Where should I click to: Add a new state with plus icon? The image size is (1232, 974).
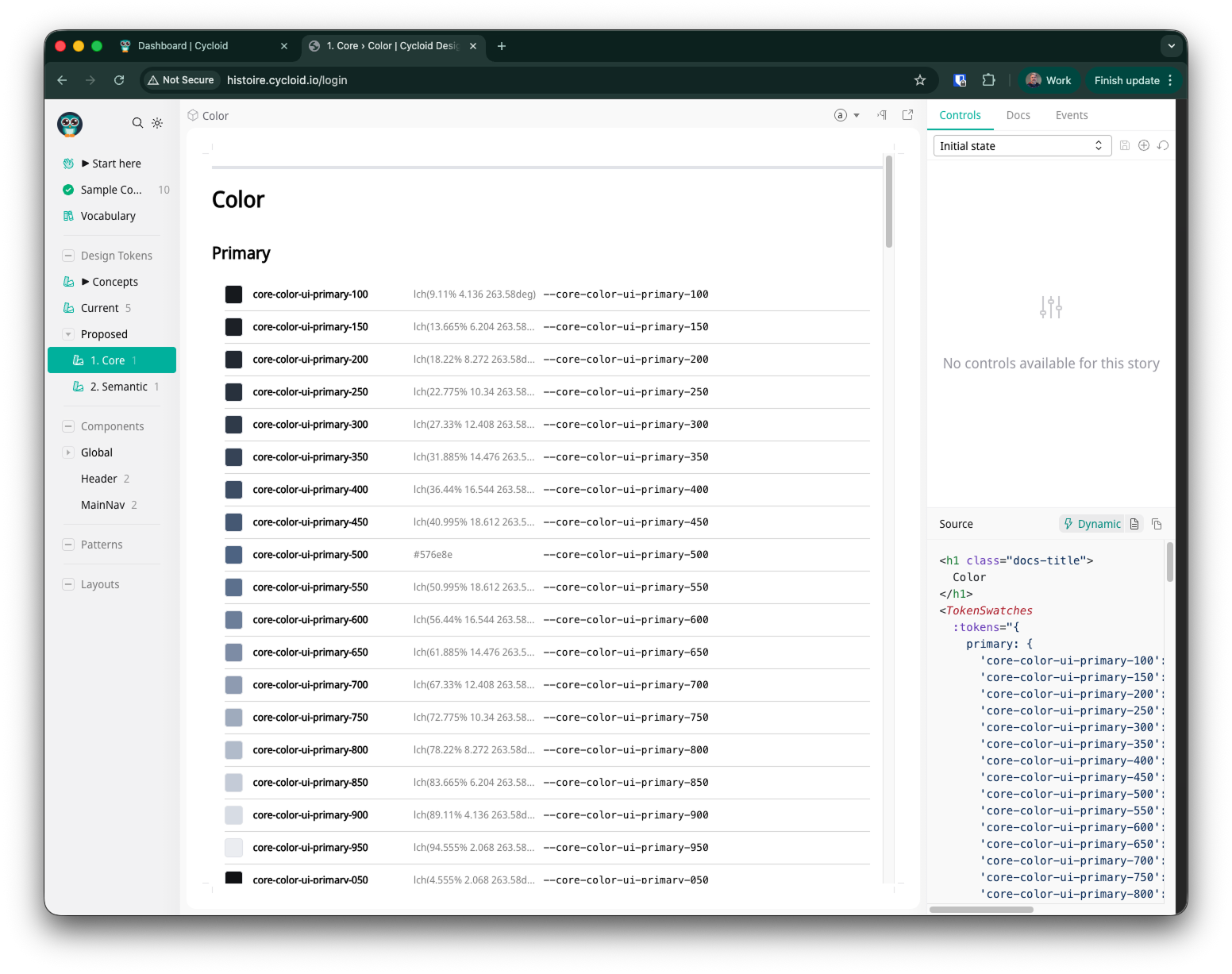tap(1144, 145)
